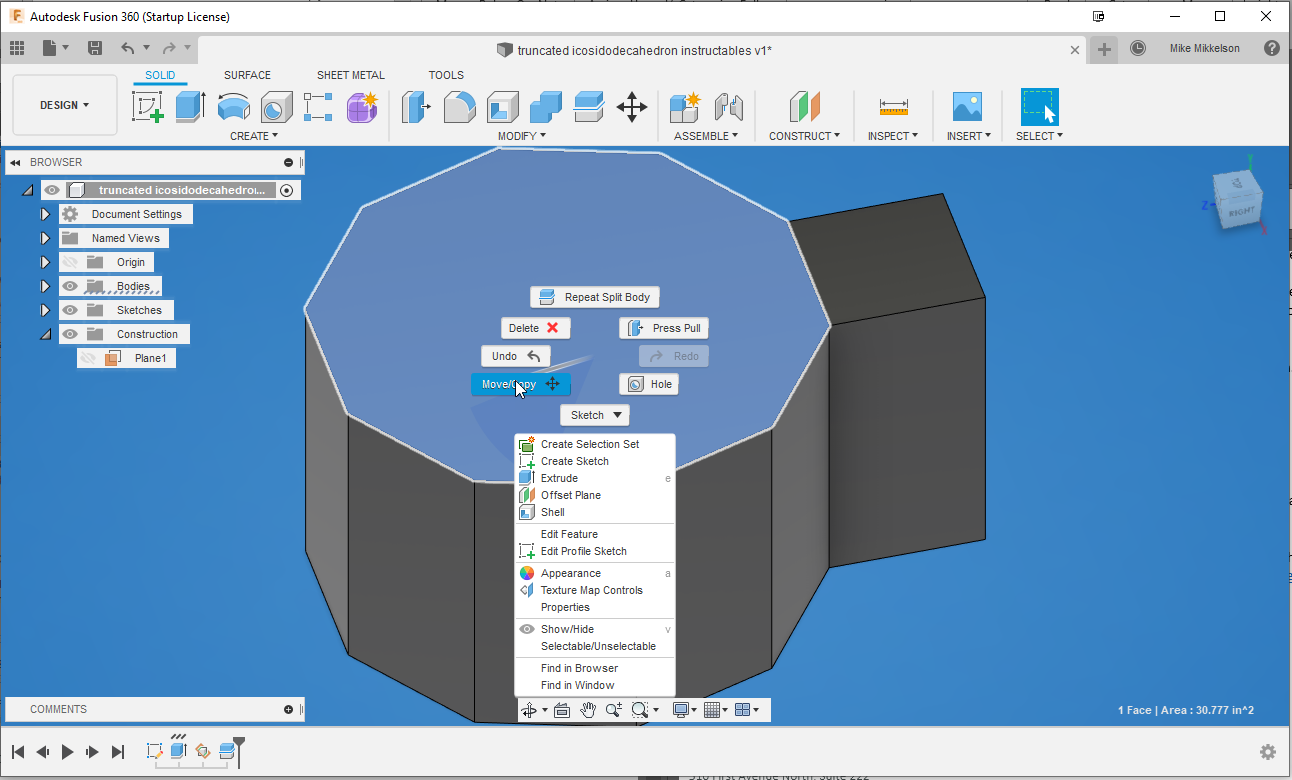
Task: Click the Repeat Split Body button
Action: pyautogui.click(x=594, y=296)
